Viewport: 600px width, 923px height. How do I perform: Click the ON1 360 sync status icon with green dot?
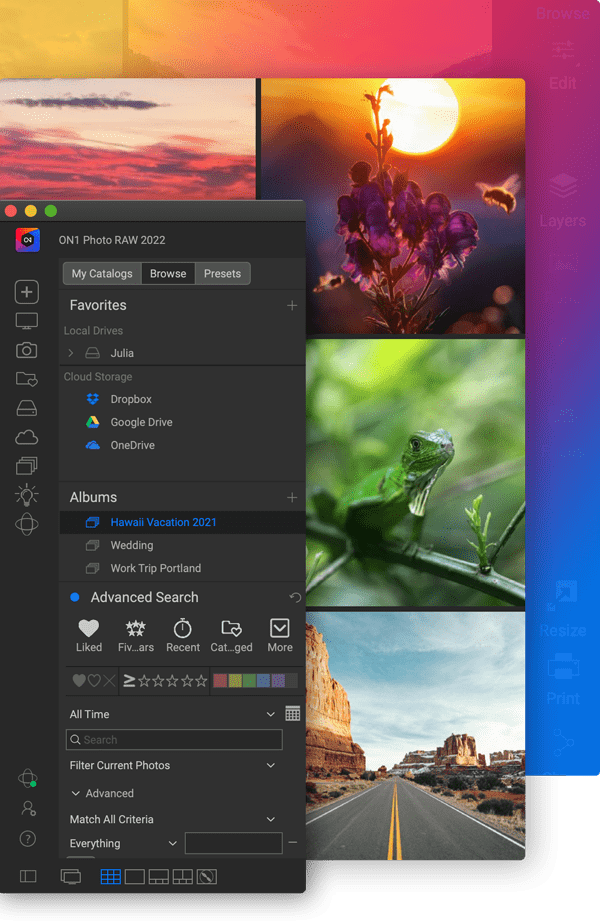[x=28, y=778]
